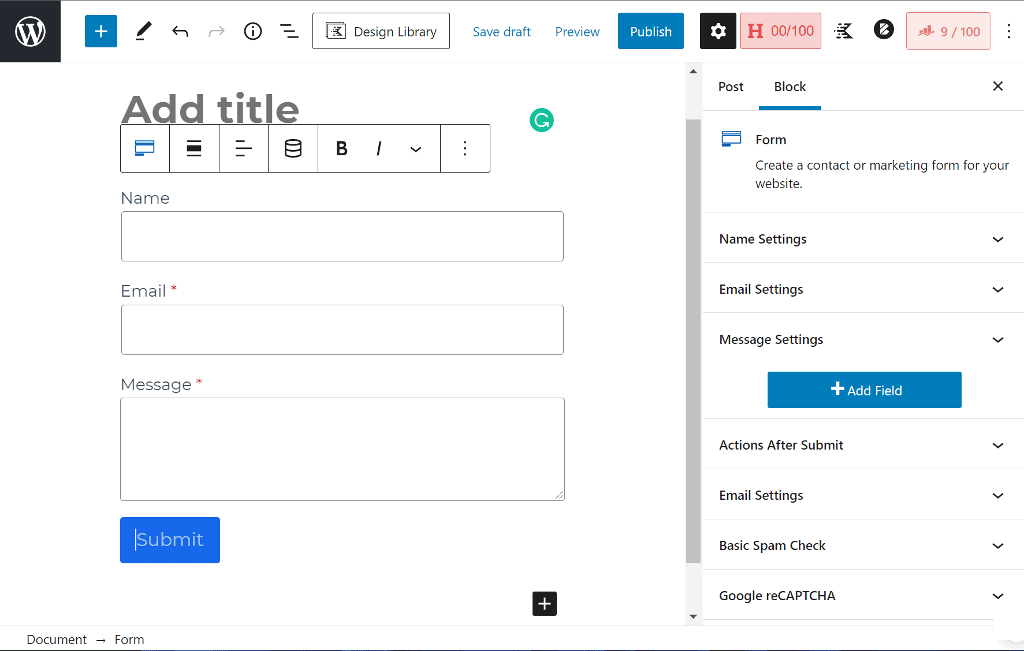Image resolution: width=1024 pixels, height=651 pixels.
Task: Expand the Message Settings panel
Action: (862, 339)
